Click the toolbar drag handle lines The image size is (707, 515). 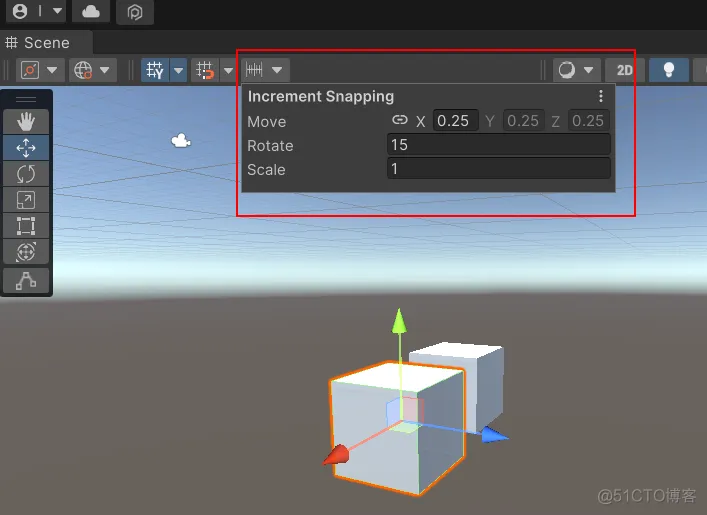(26, 99)
